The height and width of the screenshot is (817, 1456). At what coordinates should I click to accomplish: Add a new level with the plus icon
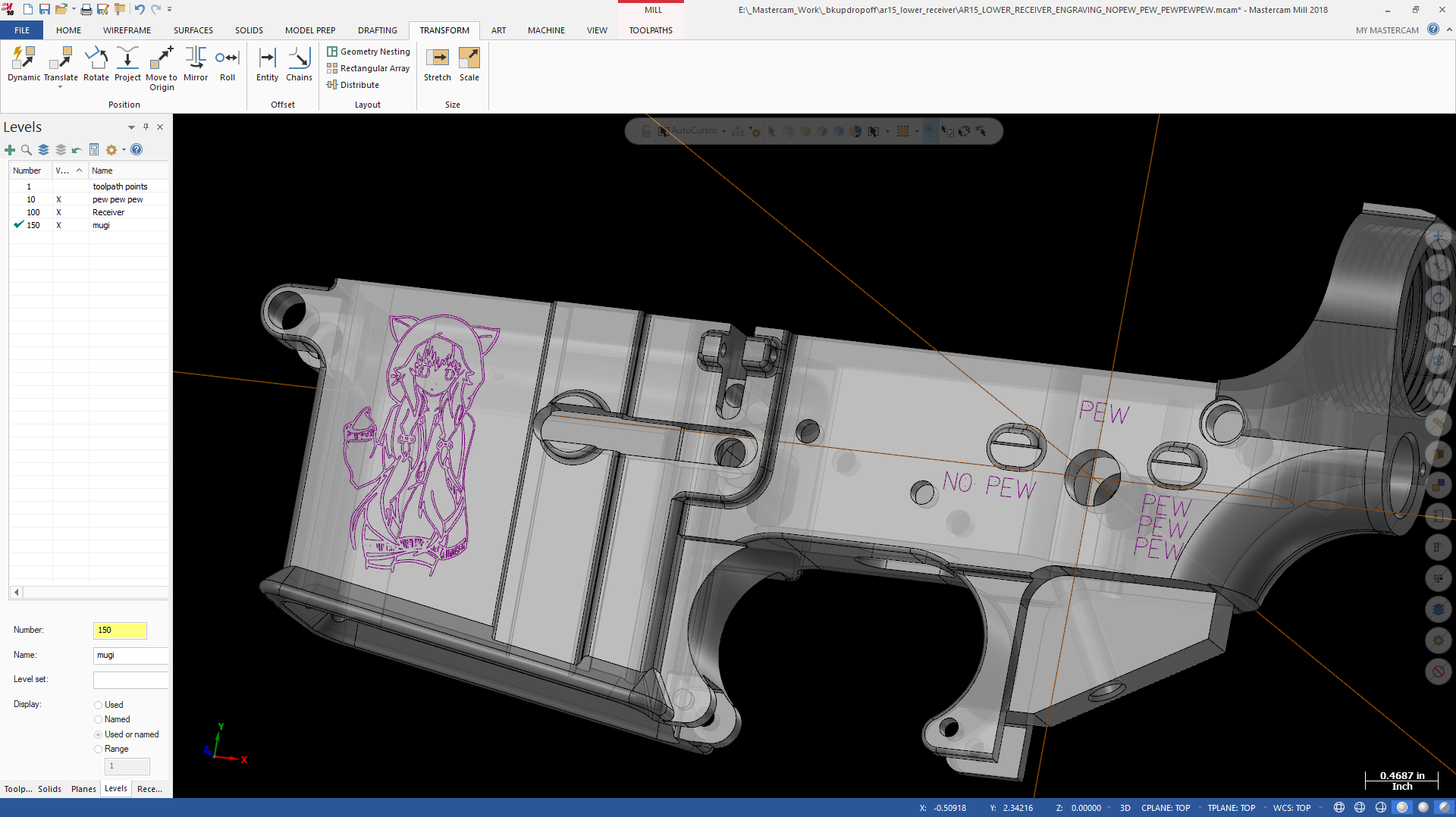[x=10, y=150]
